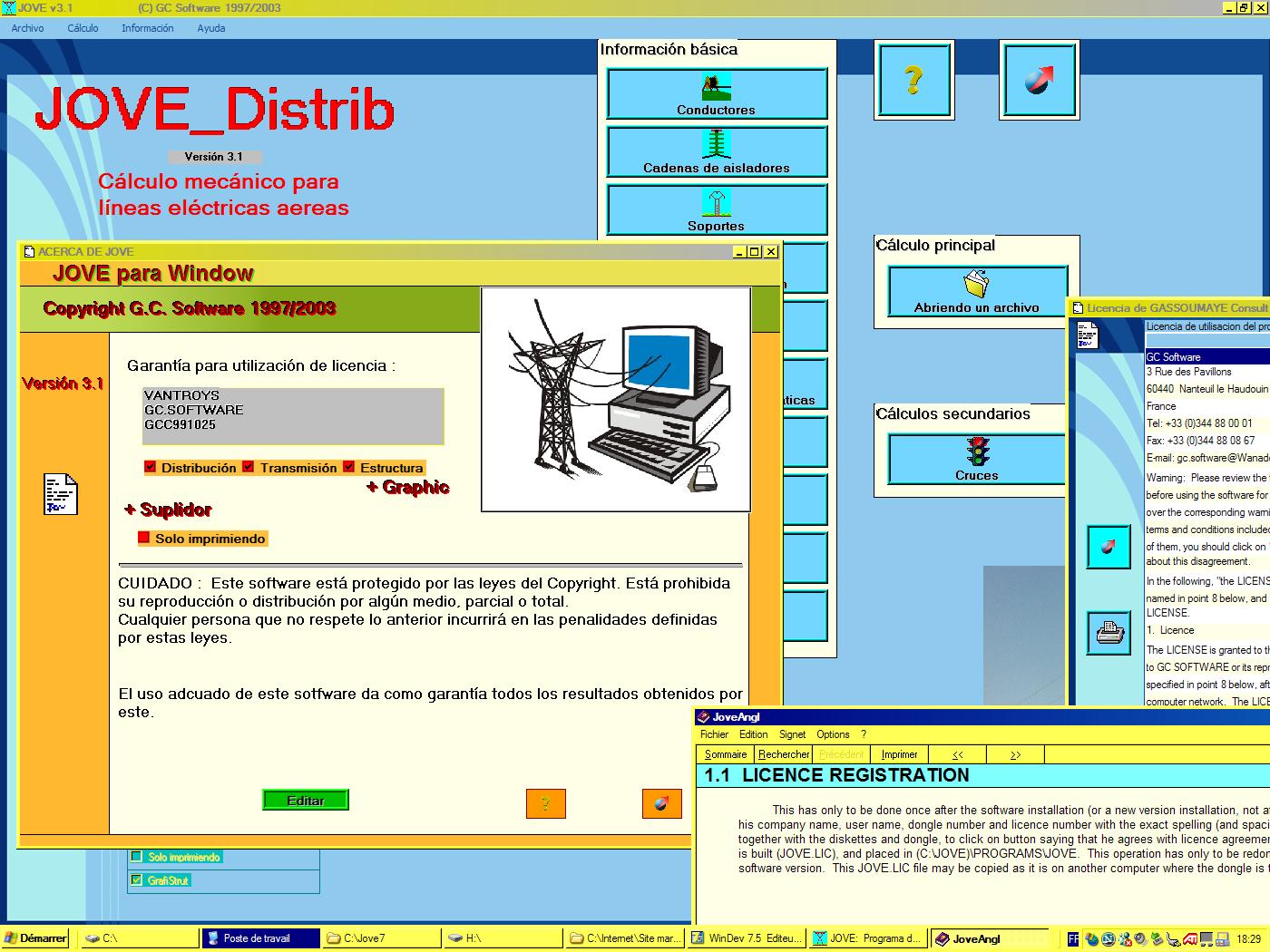Open Fichier menu in JoveAngl

tap(714, 734)
